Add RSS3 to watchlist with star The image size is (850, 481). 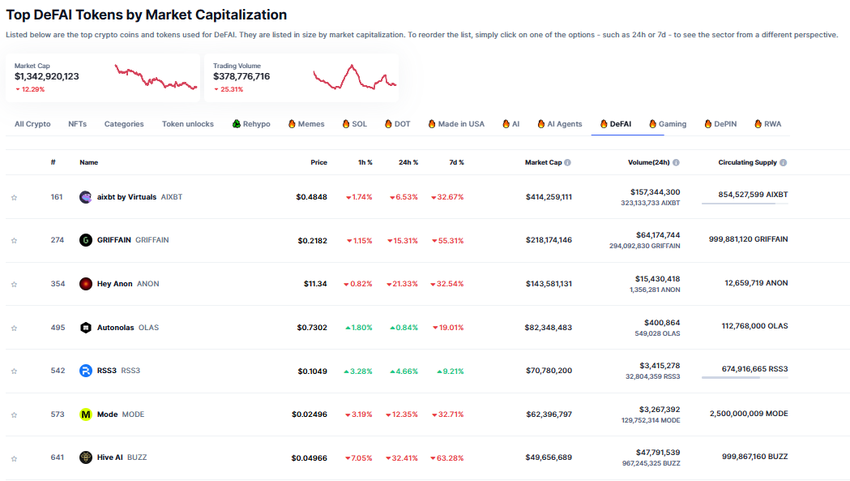tap(14, 371)
